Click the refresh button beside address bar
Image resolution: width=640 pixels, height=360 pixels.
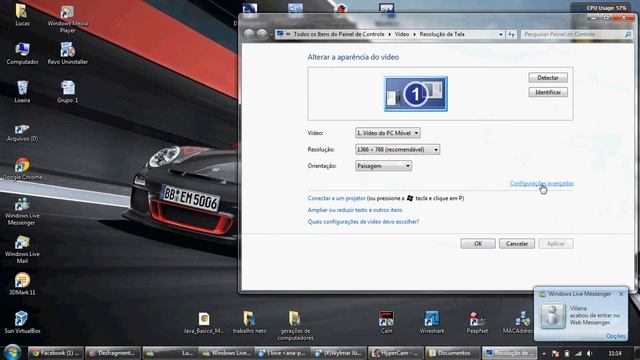click(x=511, y=35)
